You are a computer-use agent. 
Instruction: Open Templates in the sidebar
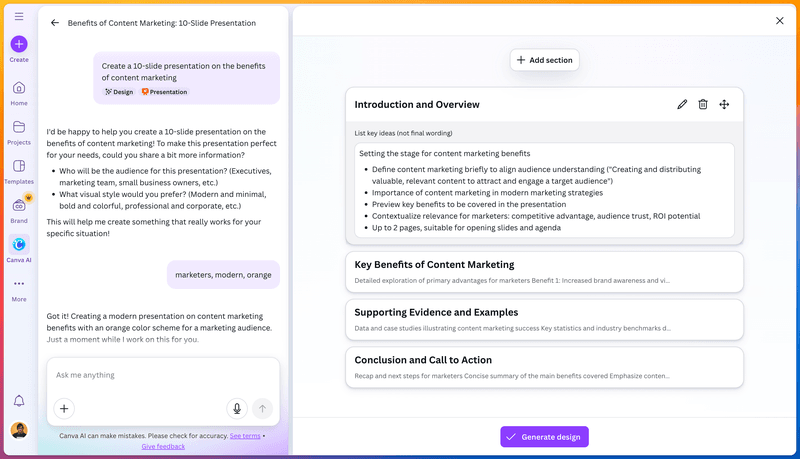point(19,171)
